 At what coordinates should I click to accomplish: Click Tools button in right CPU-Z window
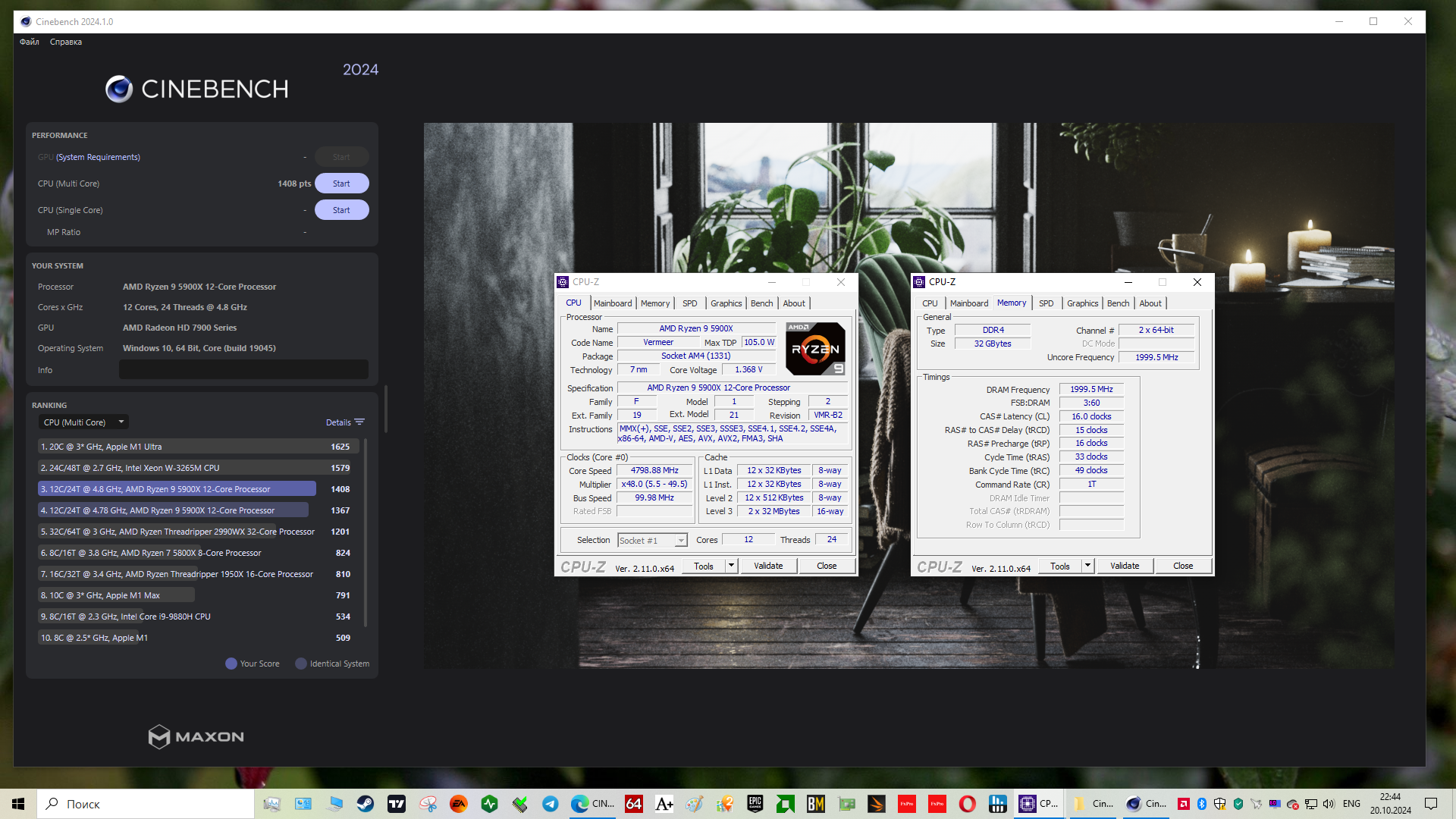pos(1060,566)
